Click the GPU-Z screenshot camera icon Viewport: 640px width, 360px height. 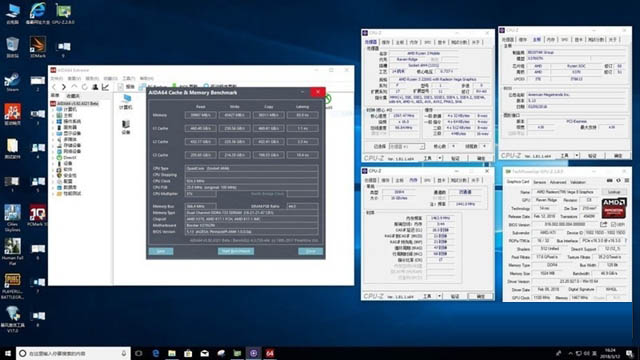pos(609,180)
